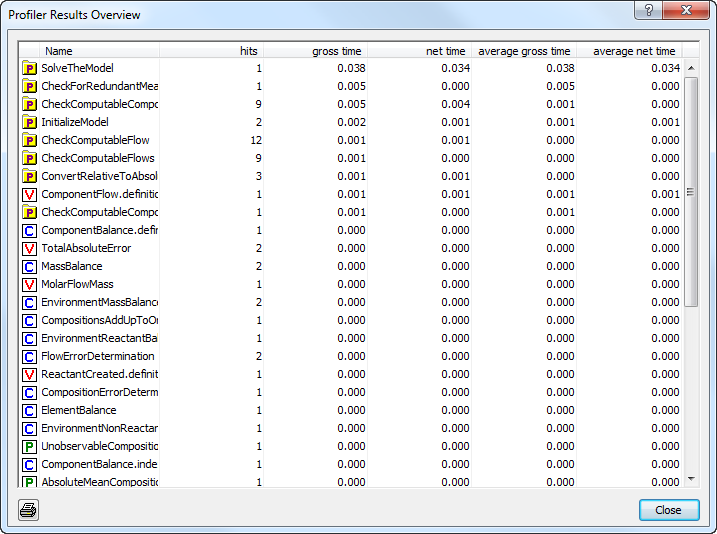Click the UnobservableCompositio parameter icon
This screenshot has width=717, height=534.
pos(29,446)
